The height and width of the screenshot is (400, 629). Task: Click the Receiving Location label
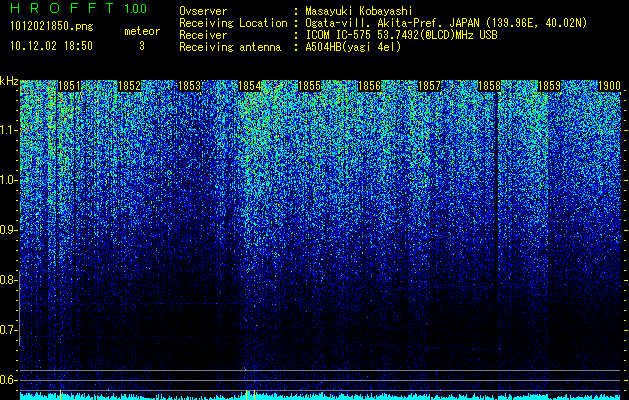coord(233,23)
